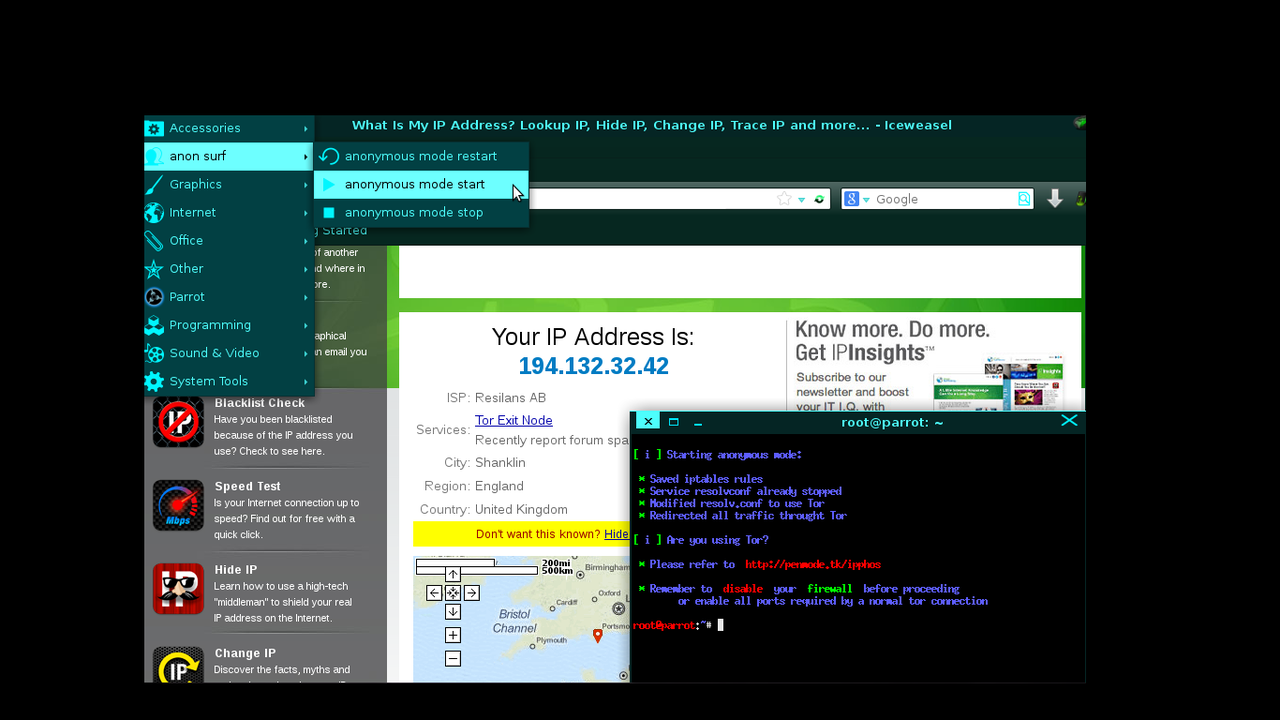Open the Other menu category
The height and width of the screenshot is (720, 1280).
[x=229, y=268]
